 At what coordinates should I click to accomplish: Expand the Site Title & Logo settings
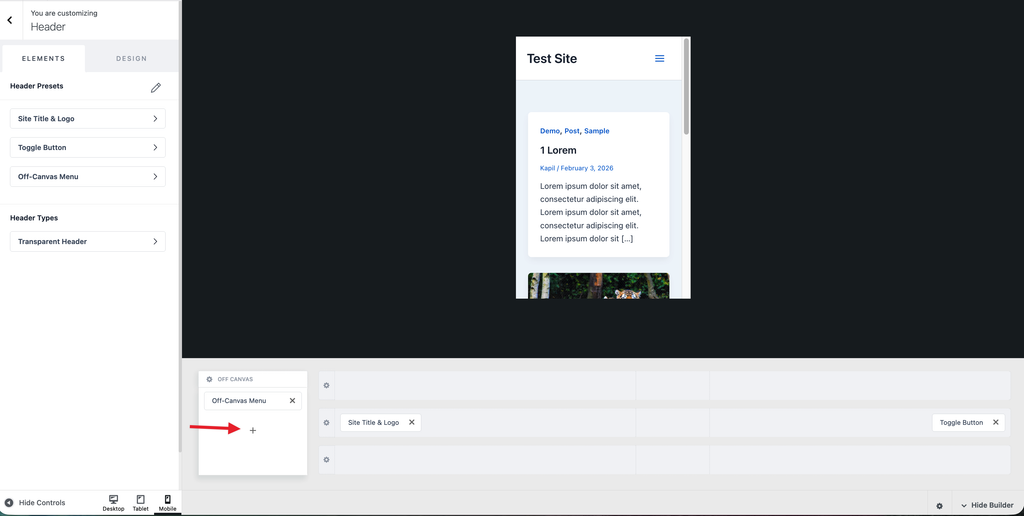pyautogui.click(x=88, y=119)
